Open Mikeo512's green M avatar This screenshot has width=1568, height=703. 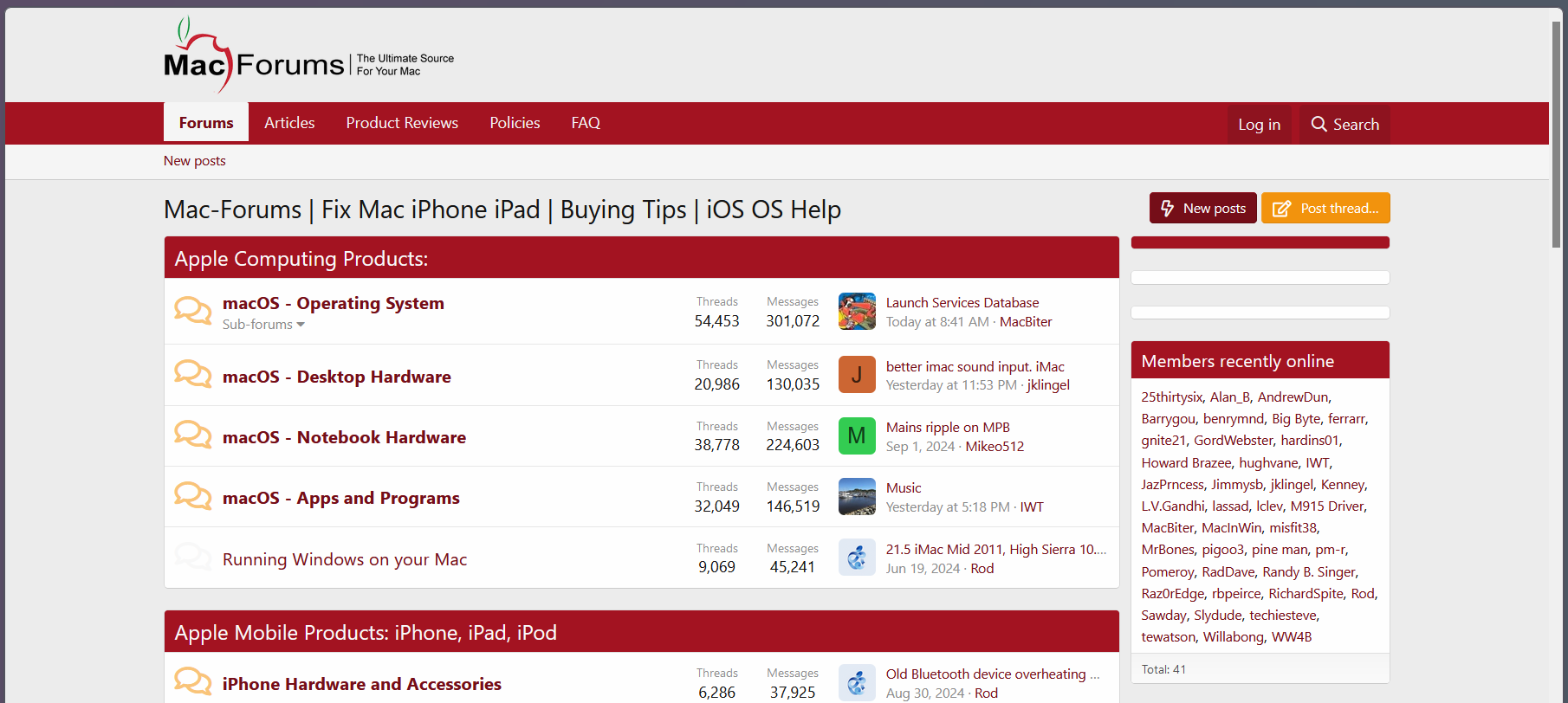pyautogui.click(x=857, y=435)
